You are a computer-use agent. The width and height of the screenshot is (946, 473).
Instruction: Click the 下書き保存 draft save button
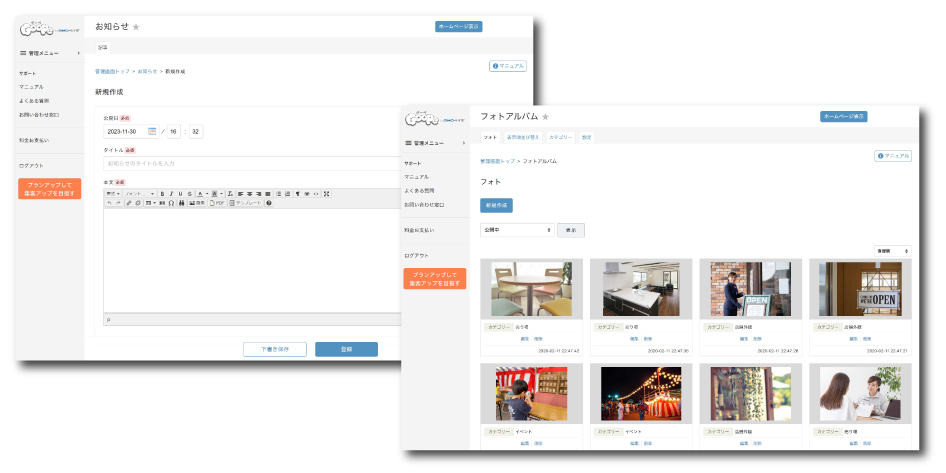(275, 349)
